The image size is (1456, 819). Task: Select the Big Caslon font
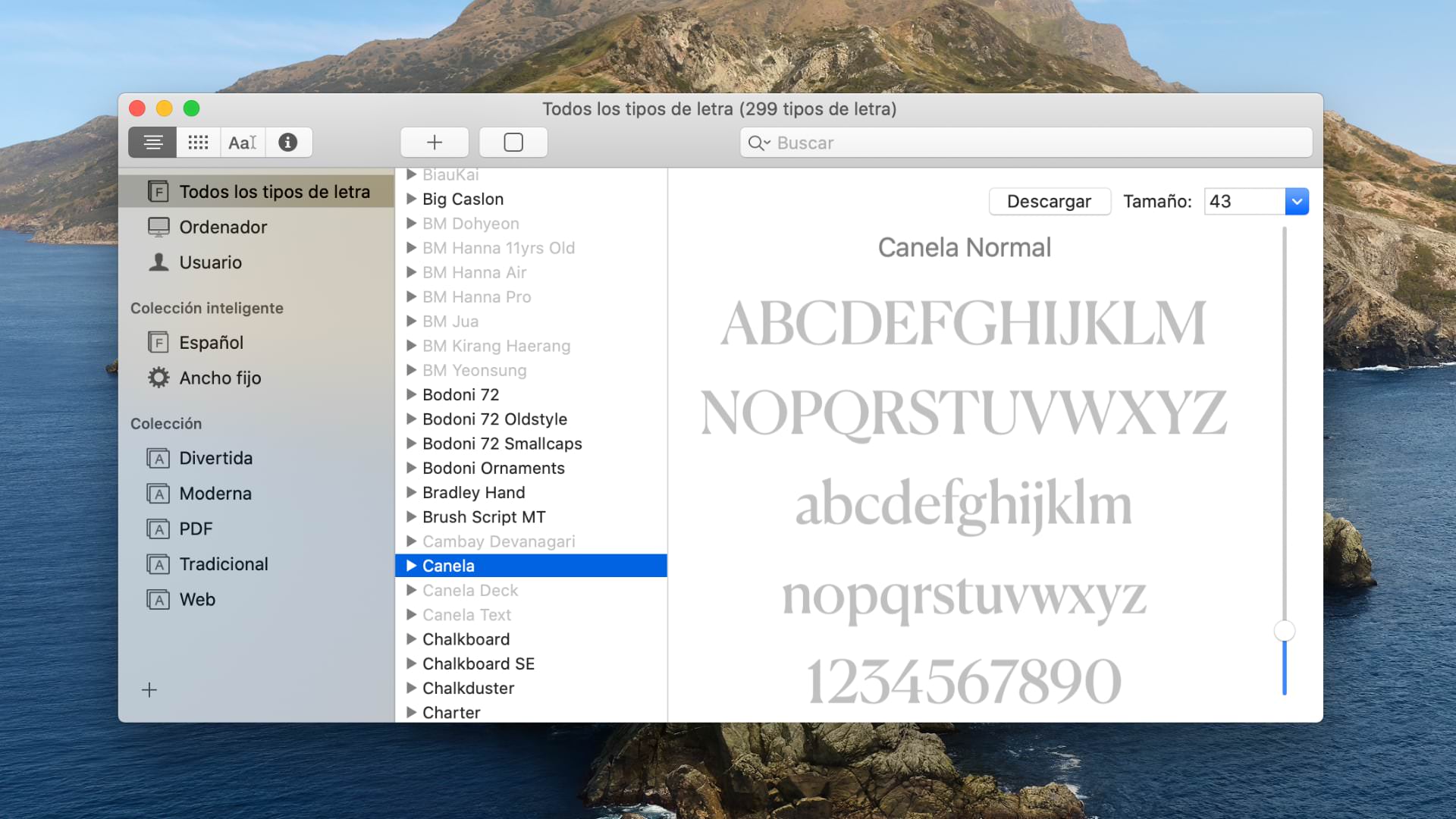462,199
